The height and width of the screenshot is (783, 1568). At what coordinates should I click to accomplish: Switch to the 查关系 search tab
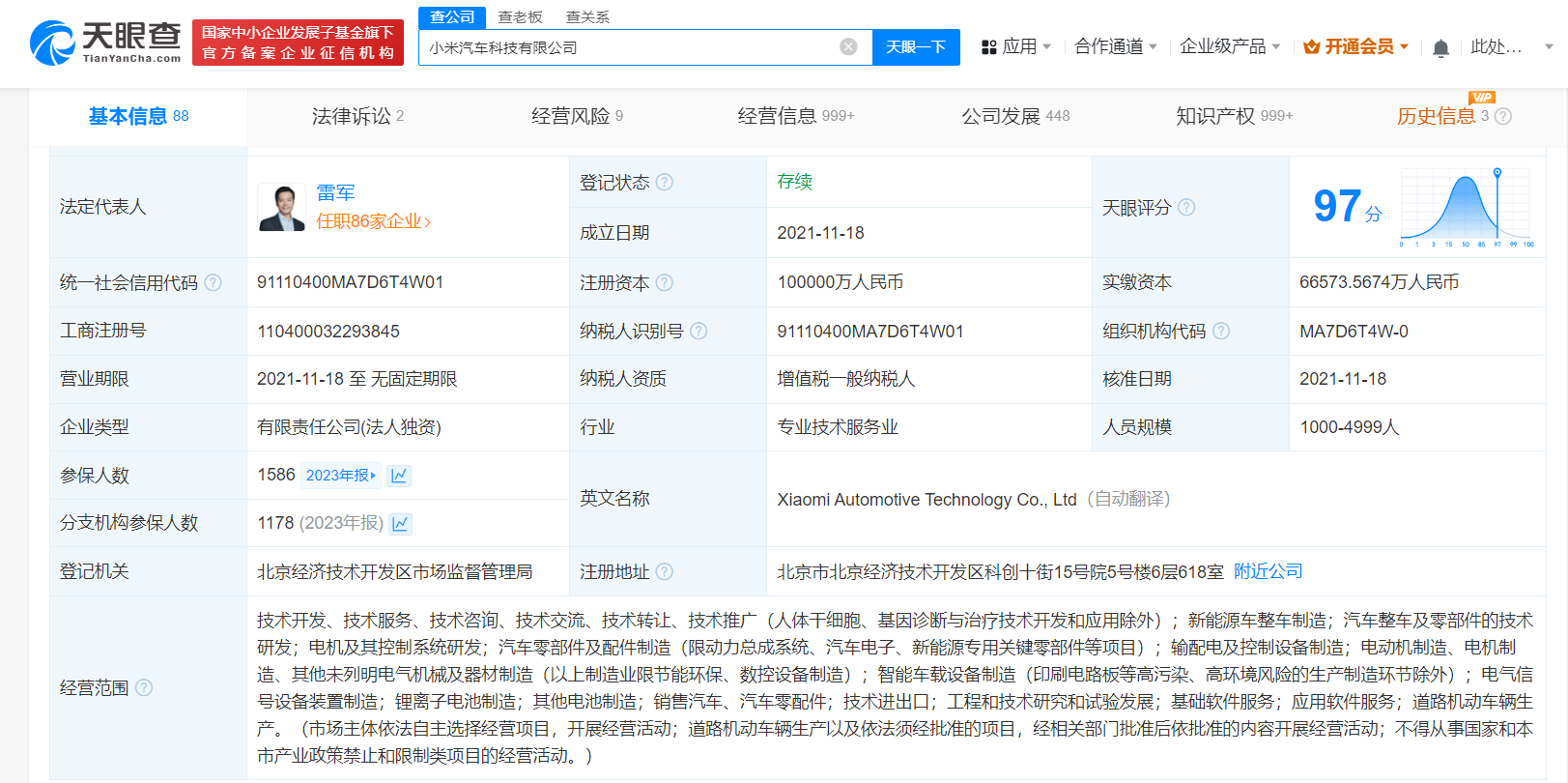coord(587,16)
